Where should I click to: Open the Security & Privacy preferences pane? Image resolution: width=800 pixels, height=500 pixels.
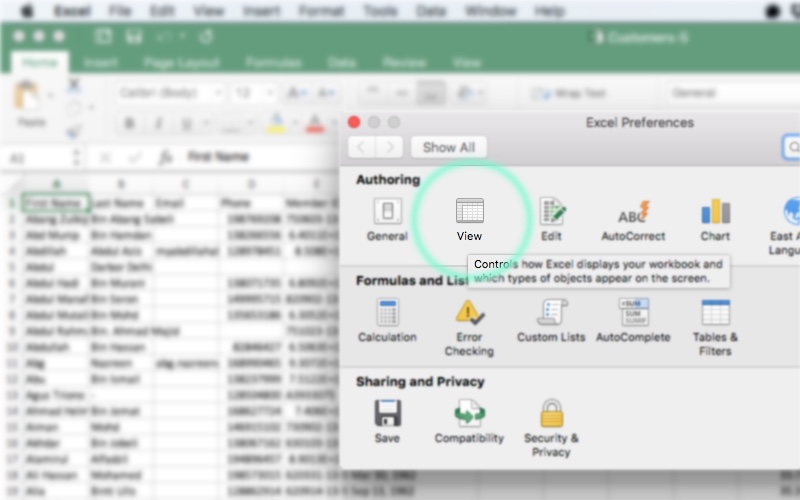click(551, 429)
